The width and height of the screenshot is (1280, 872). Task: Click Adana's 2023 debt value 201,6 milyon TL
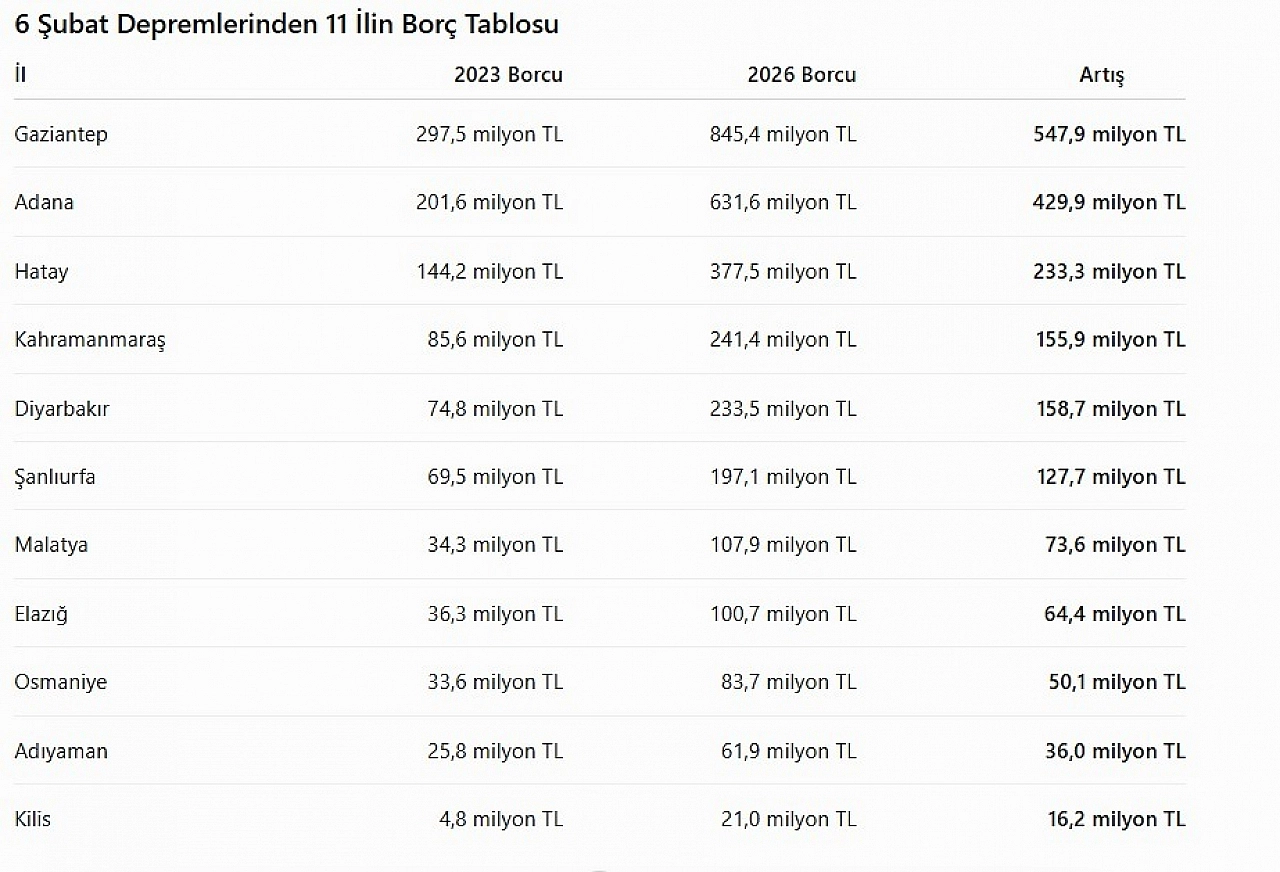tap(489, 202)
